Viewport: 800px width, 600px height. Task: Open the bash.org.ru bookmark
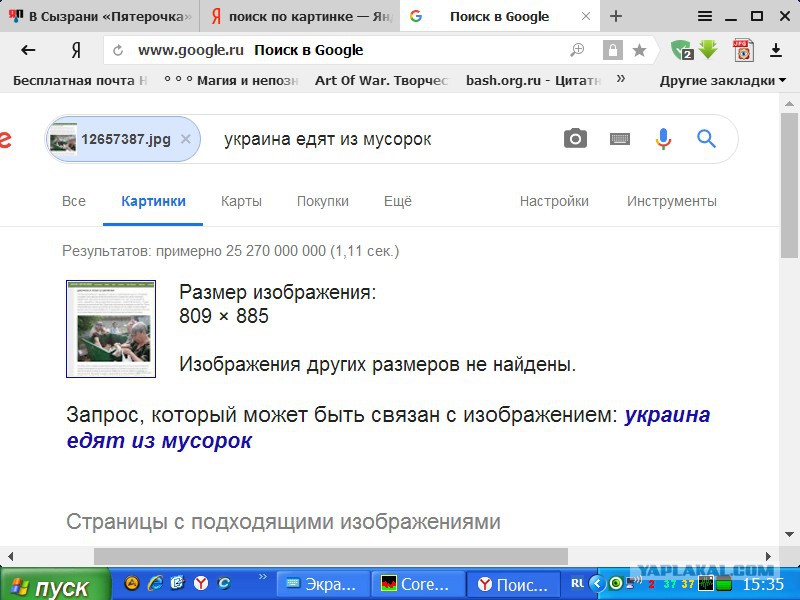(x=533, y=81)
